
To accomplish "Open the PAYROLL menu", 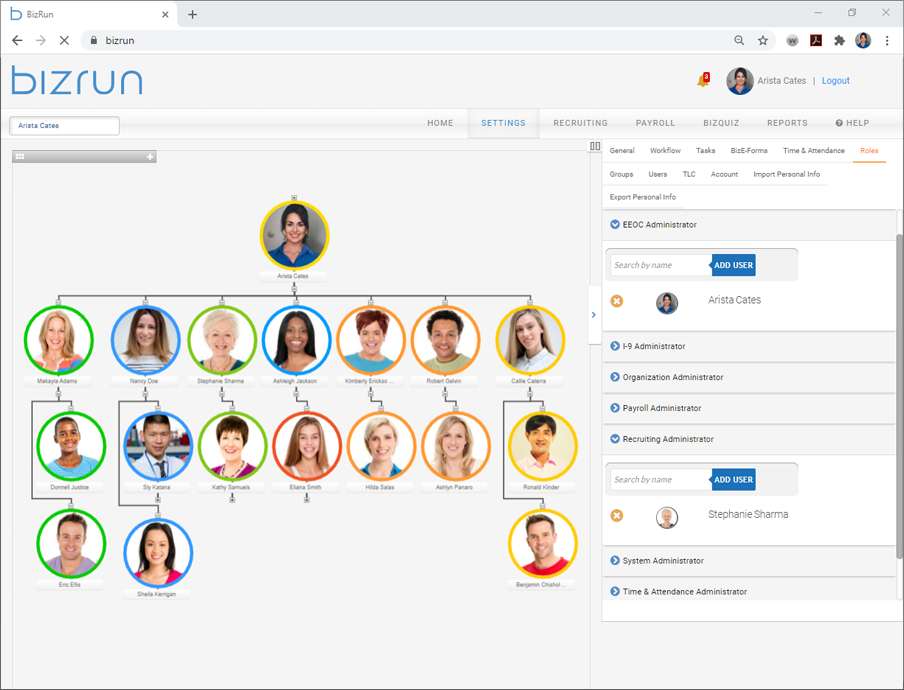I will [655, 123].
